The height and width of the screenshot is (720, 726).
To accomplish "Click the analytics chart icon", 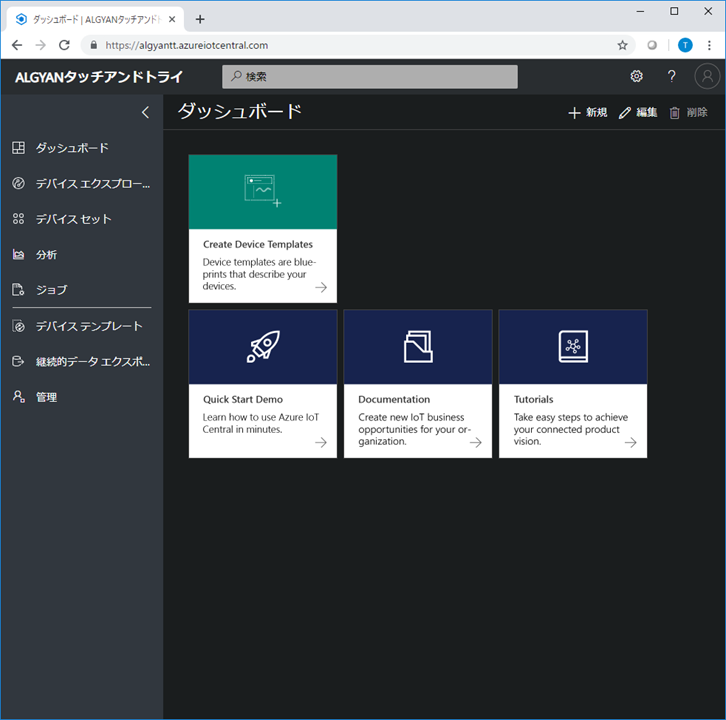I will (x=19, y=255).
